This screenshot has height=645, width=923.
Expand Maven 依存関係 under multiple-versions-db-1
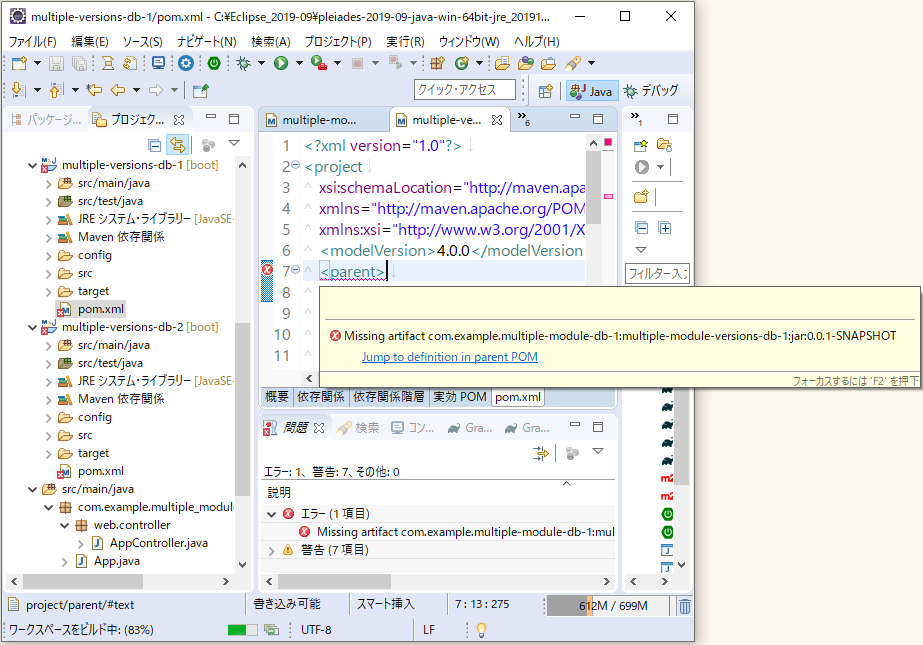point(49,238)
